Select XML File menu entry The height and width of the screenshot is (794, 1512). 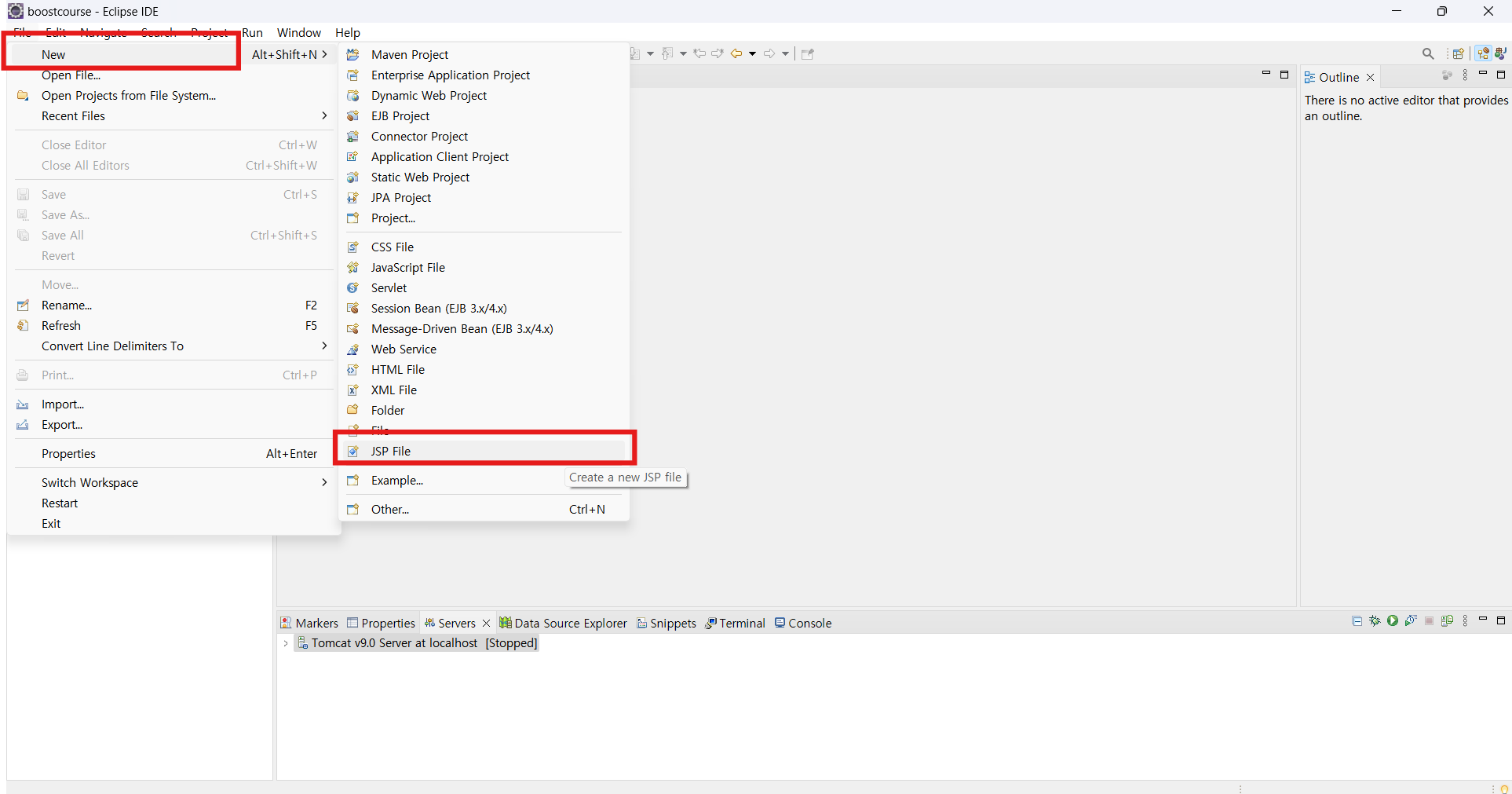tap(484, 390)
